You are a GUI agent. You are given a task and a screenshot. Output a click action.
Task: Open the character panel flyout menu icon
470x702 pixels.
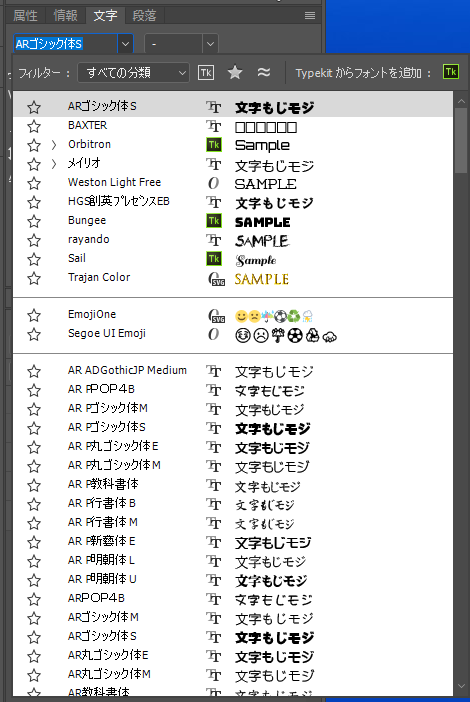click(x=310, y=16)
